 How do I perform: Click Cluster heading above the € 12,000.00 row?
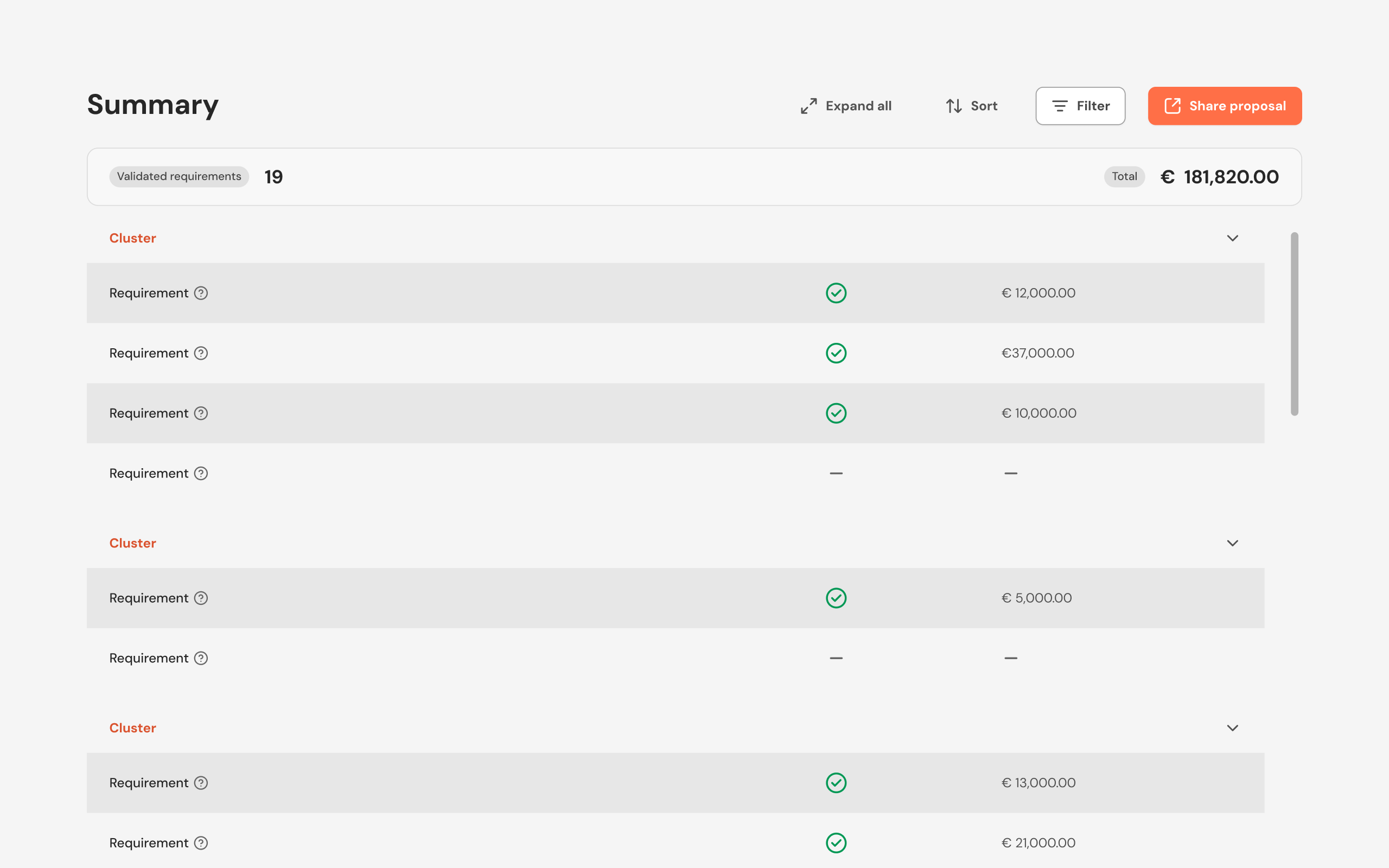click(x=132, y=238)
